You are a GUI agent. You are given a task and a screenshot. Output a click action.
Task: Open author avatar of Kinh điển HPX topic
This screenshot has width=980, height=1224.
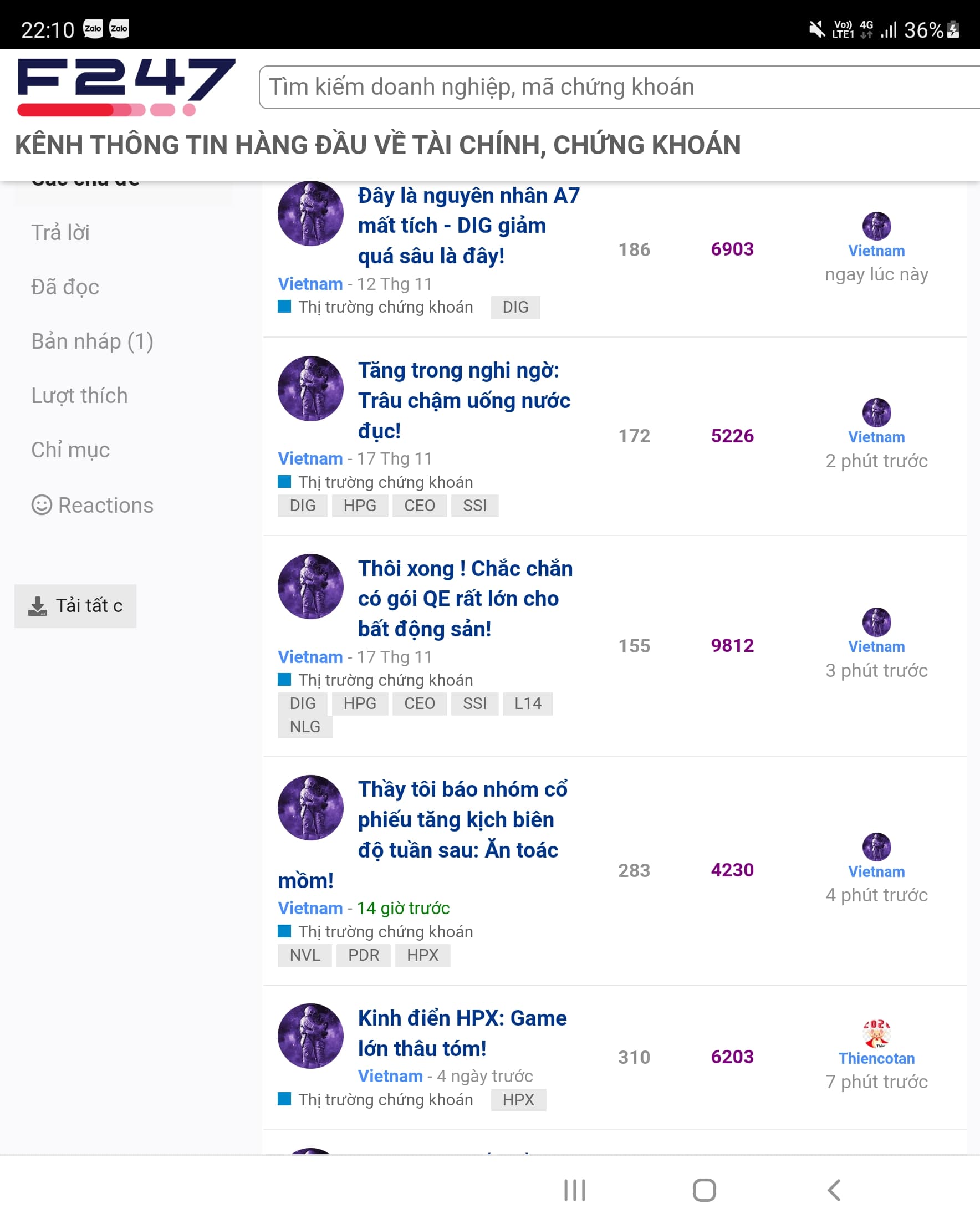pos(310,1036)
